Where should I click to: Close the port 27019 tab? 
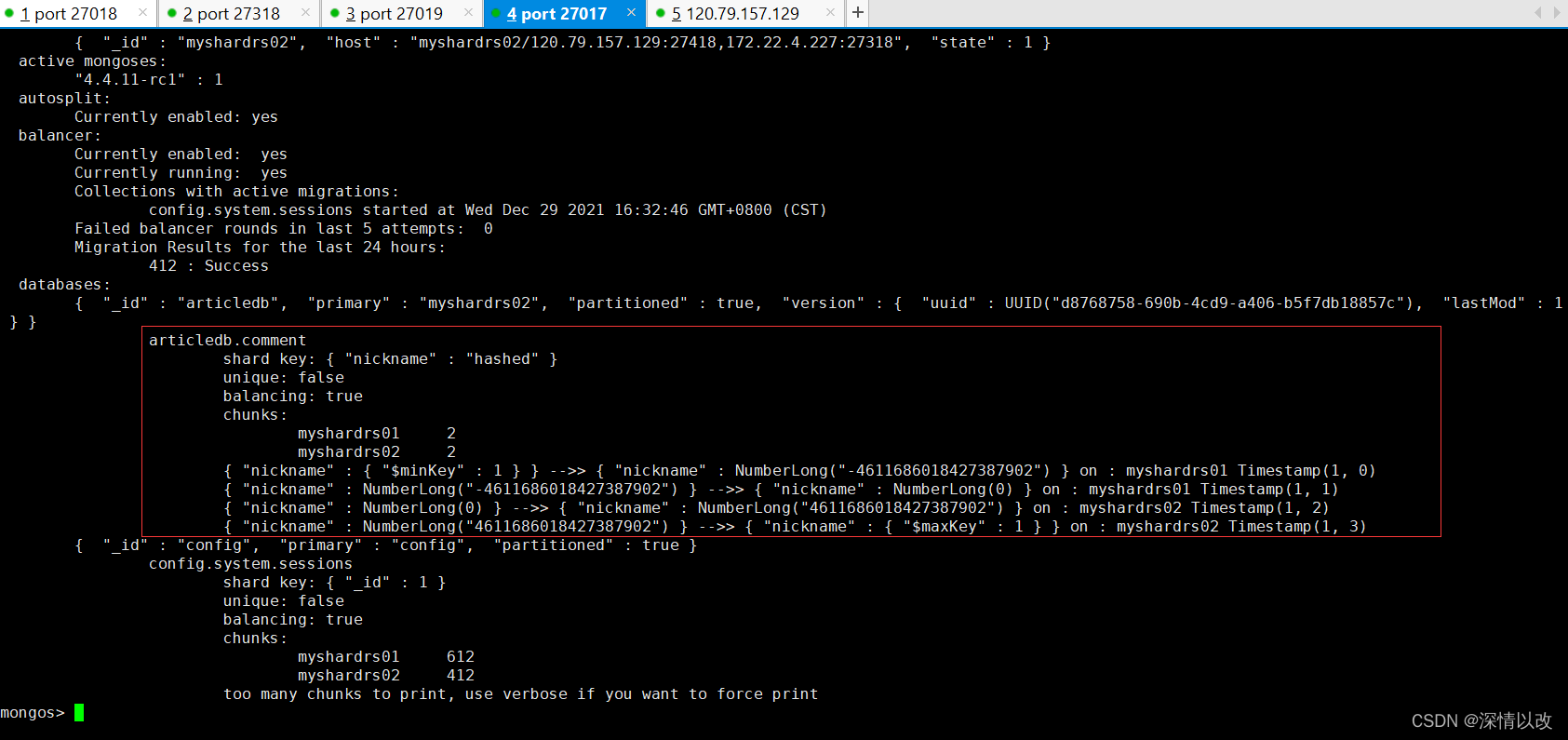click(x=468, y=13)
